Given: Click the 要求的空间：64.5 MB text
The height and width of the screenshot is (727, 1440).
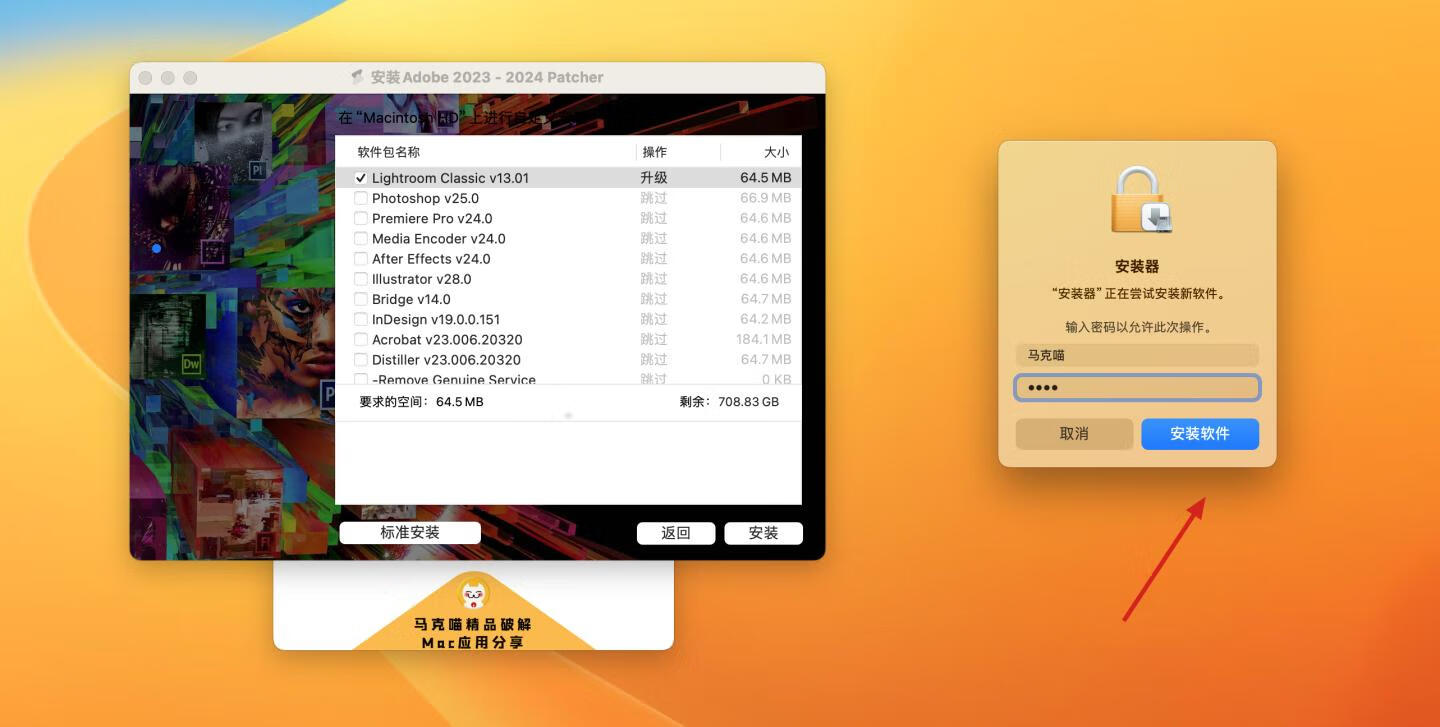Looking at the screenshot, I should coord(421,402).
